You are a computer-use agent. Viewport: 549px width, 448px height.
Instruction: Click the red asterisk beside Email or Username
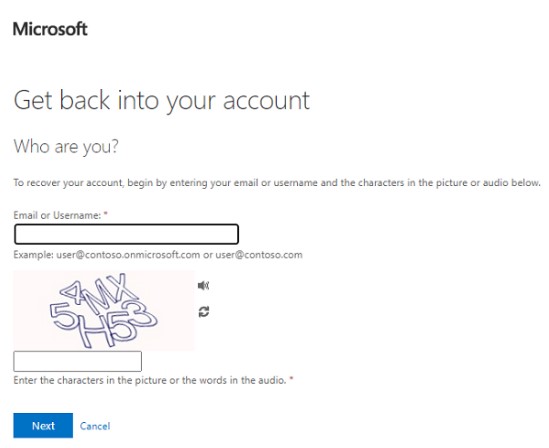tap(106, 214)
